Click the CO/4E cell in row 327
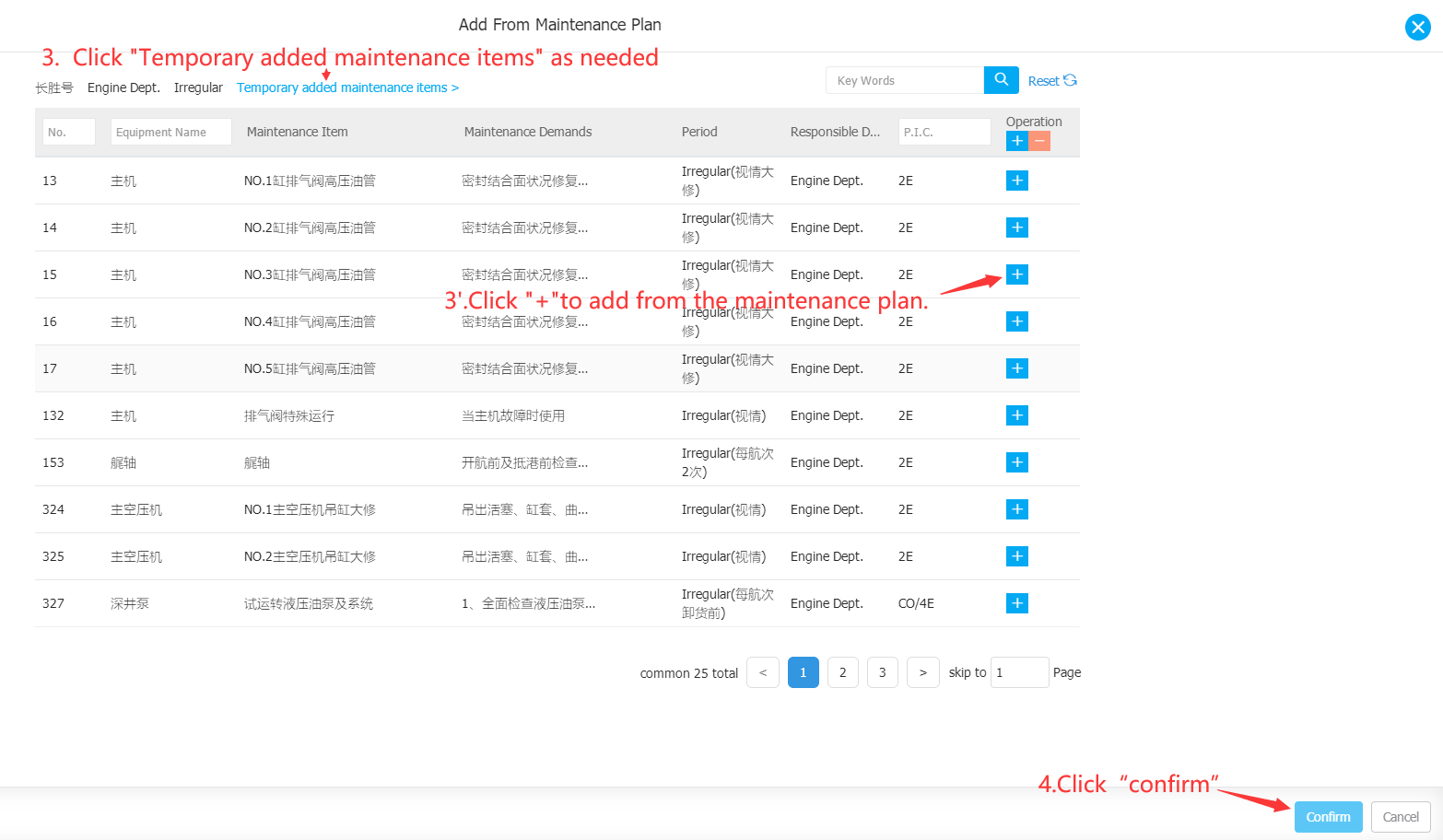The image size is (1443, 840). [x=916, y=603]
